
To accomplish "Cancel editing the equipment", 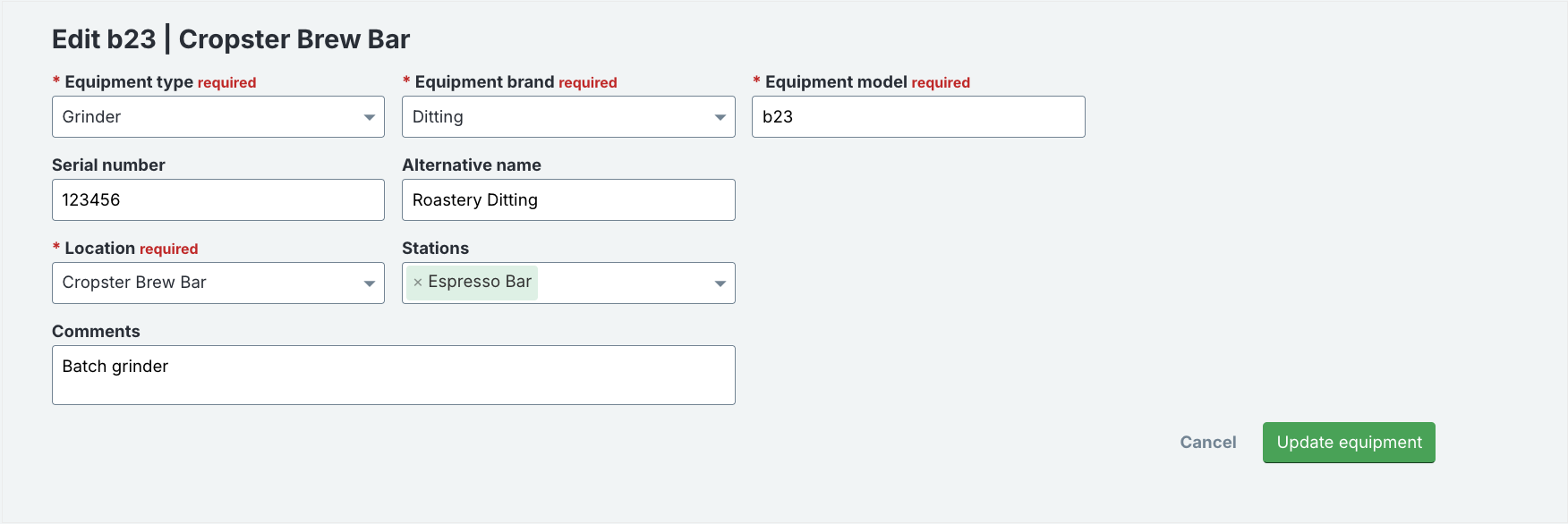I will coord(1208,443).
